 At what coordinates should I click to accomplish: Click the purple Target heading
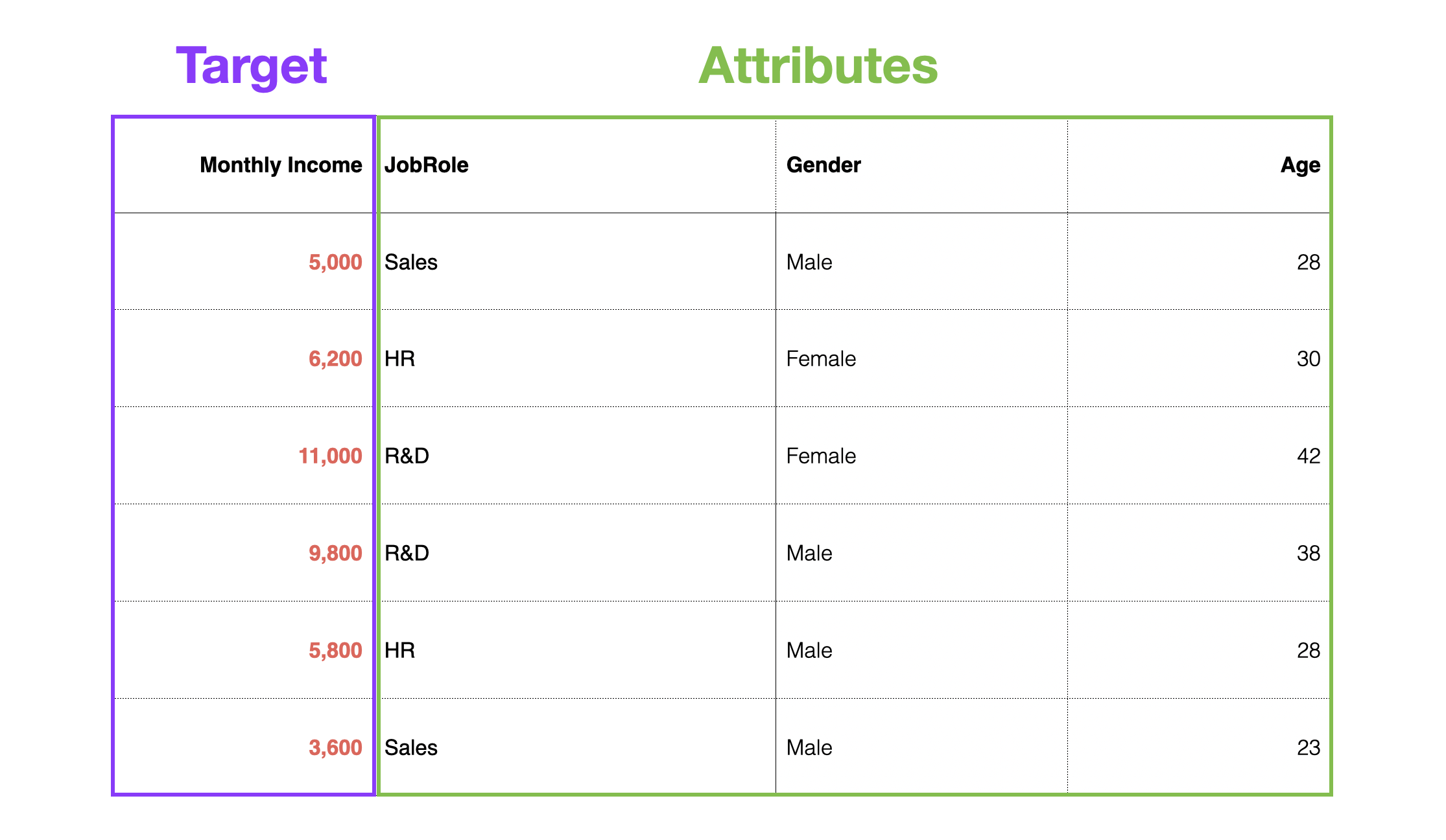[x=252, y=66]
